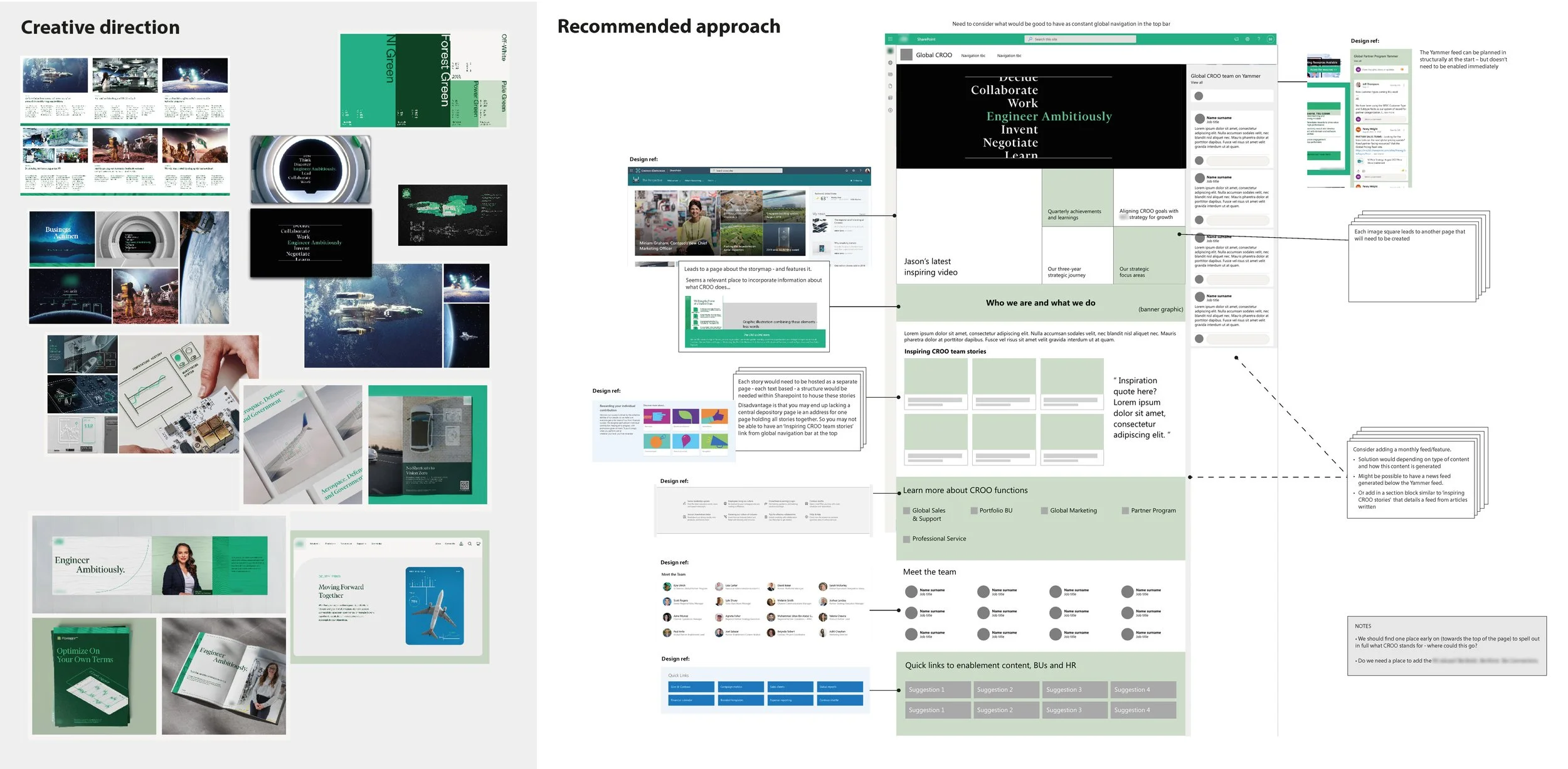Click the file page icon in left sidebar

click(890, 86)
